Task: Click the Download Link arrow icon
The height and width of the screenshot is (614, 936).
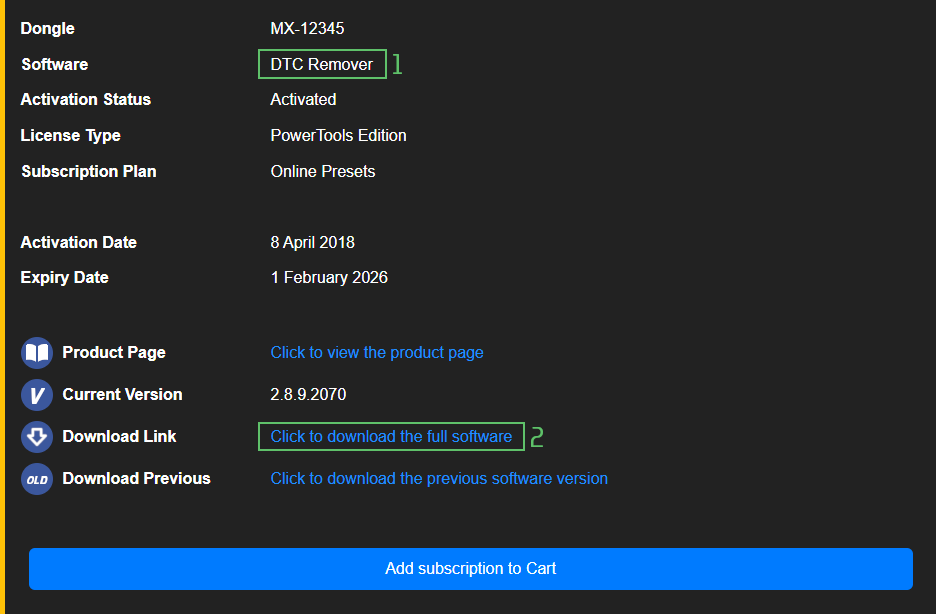Action: (x=37, y=437)
